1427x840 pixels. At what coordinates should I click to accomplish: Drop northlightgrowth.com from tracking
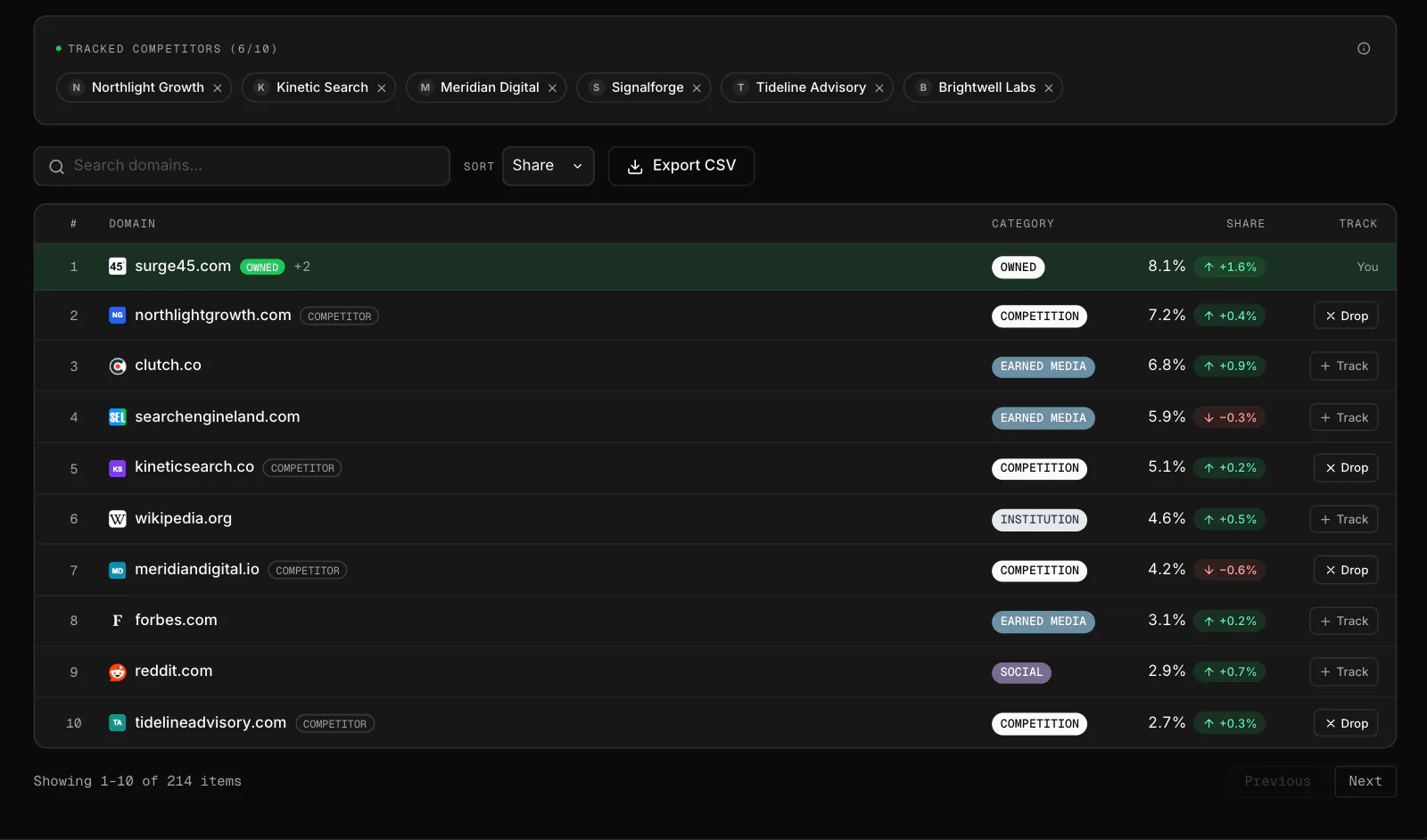point(1346,316)
